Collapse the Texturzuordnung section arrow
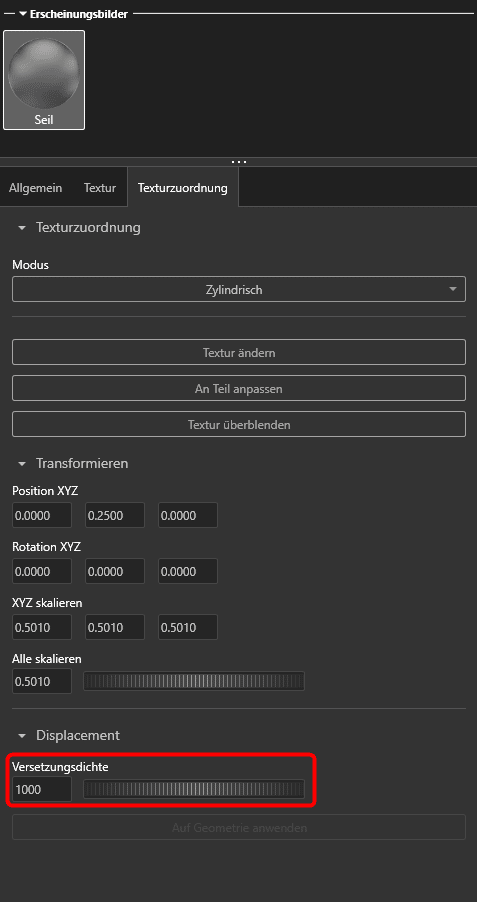The width and height of the screenshot is (477, 902). coord(22,228)
